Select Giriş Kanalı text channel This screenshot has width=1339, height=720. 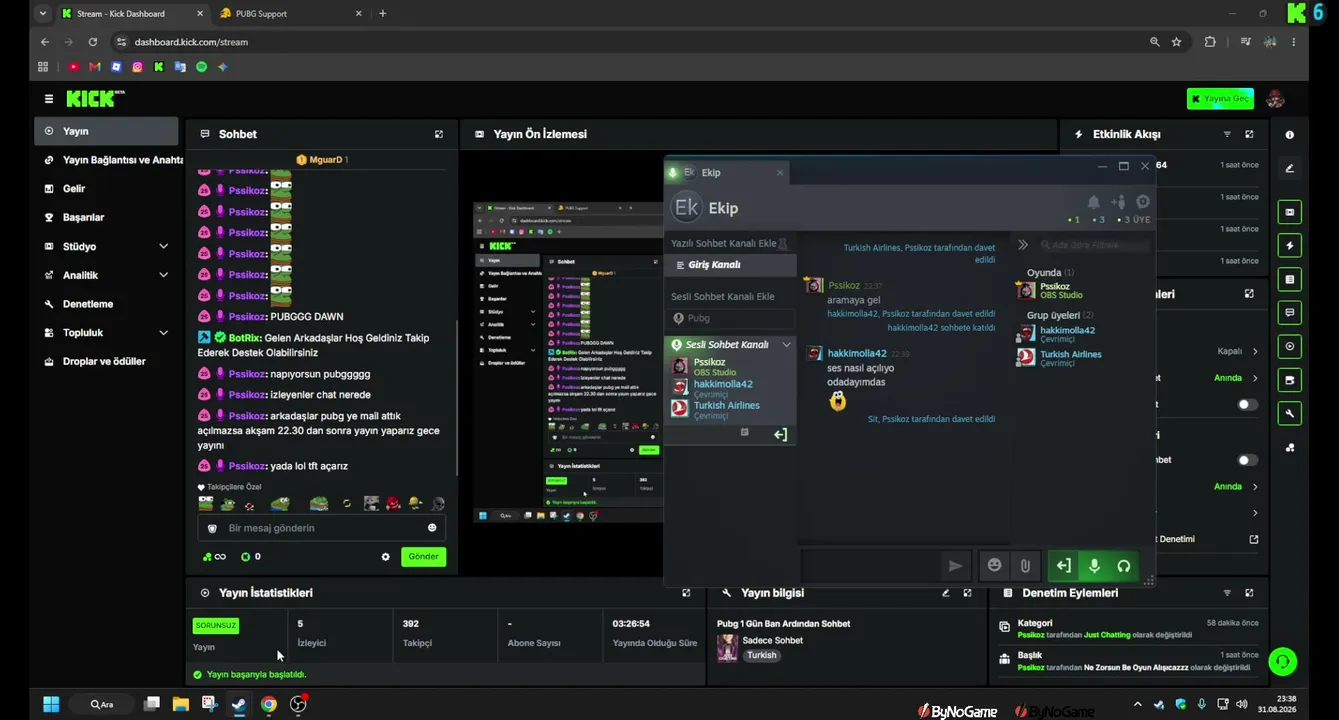pyautogui.click(x=731, y=265)
